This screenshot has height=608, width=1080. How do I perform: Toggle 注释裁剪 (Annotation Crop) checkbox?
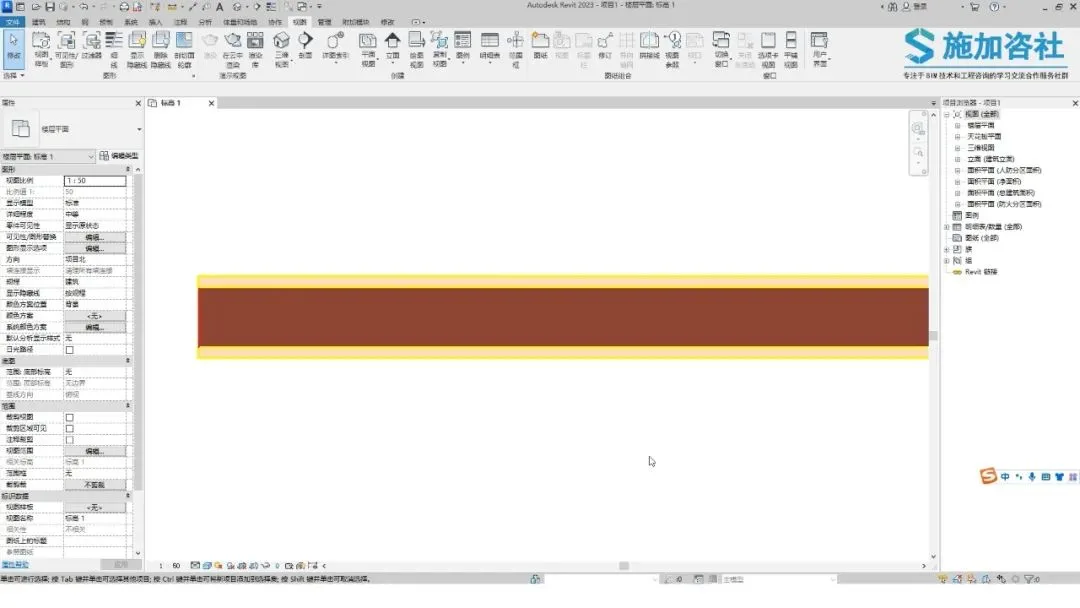click(70, 440)
